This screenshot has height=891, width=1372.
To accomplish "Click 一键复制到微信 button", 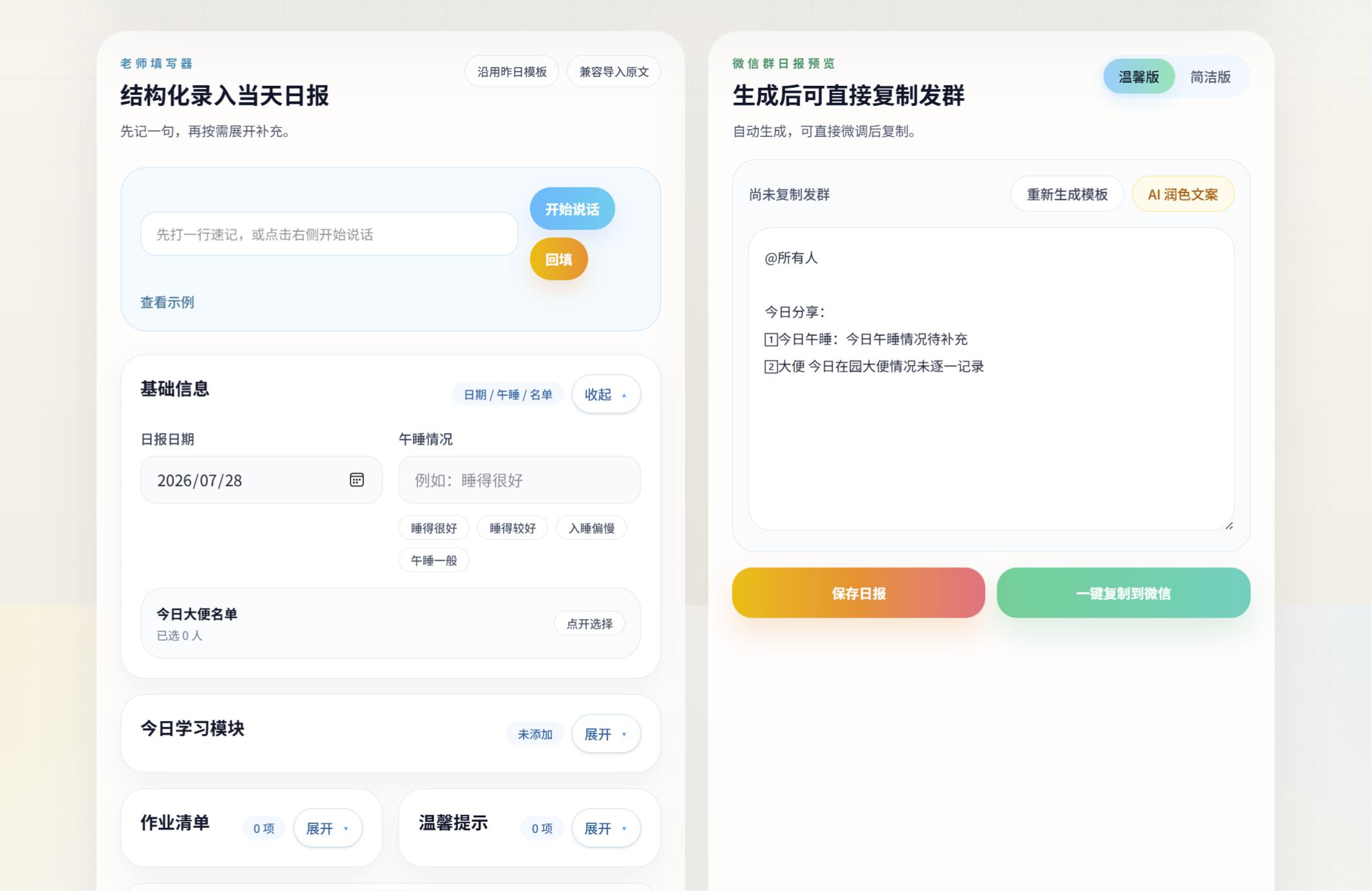I will coord(1123,593).
